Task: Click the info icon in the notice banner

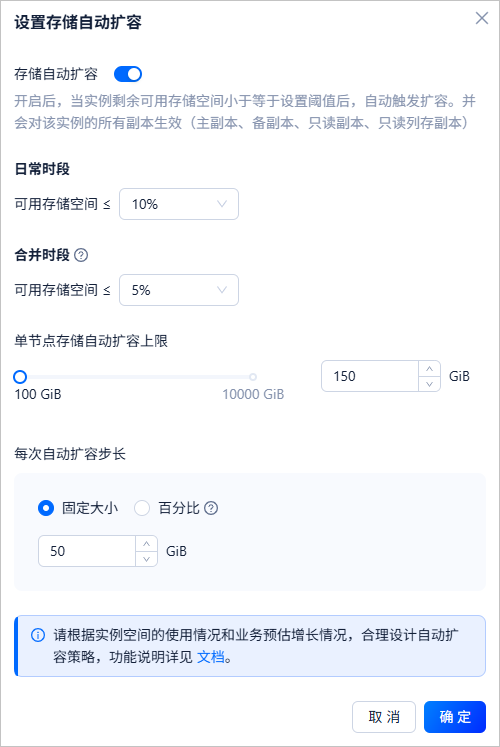Action: tap(38, 635)
